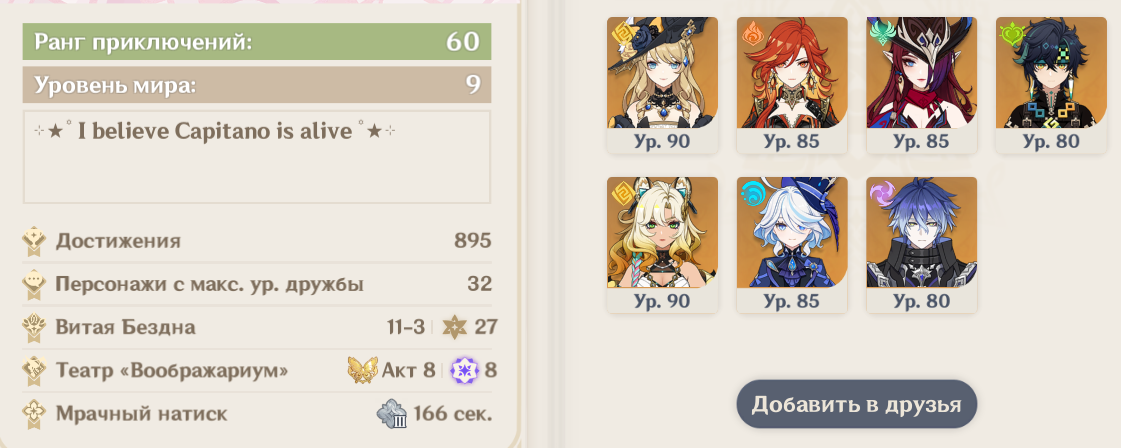This screenshot has width=1121, height=448.
Task: Click the friendship-level characters badge icon
Action: tap(34, 284)
